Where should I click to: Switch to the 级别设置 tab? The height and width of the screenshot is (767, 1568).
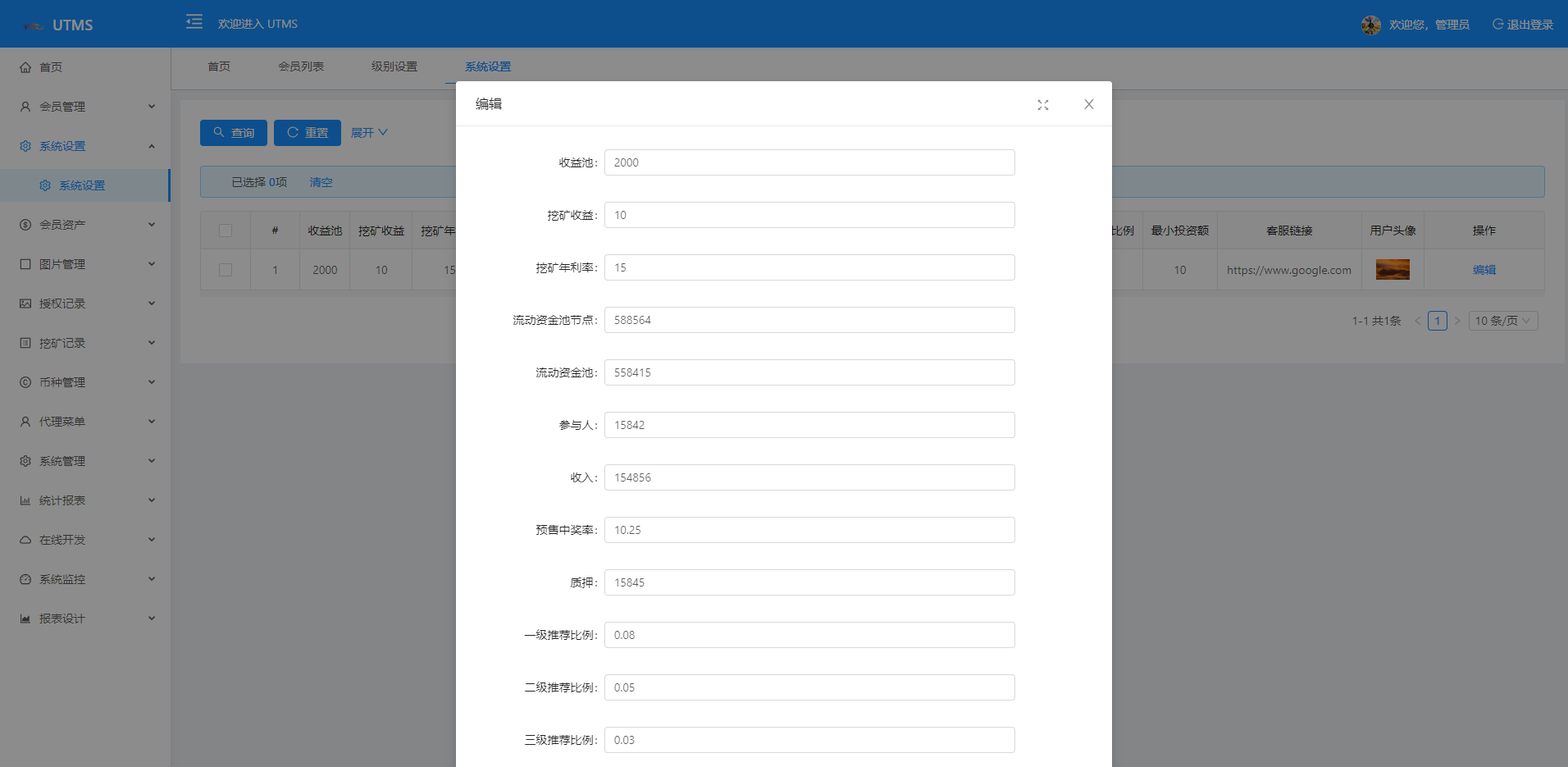(394, 66)
